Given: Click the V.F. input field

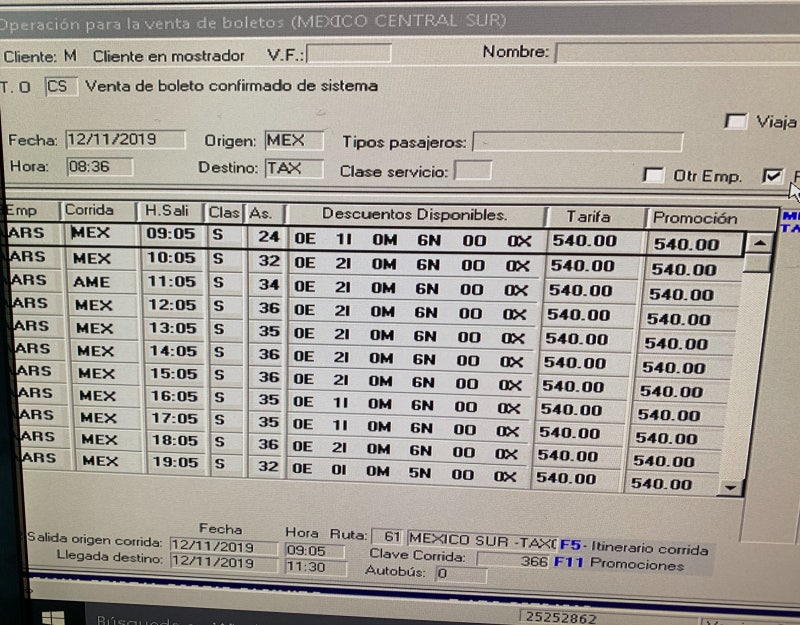Looking at the screenshot, I should [x=349, y=53].
